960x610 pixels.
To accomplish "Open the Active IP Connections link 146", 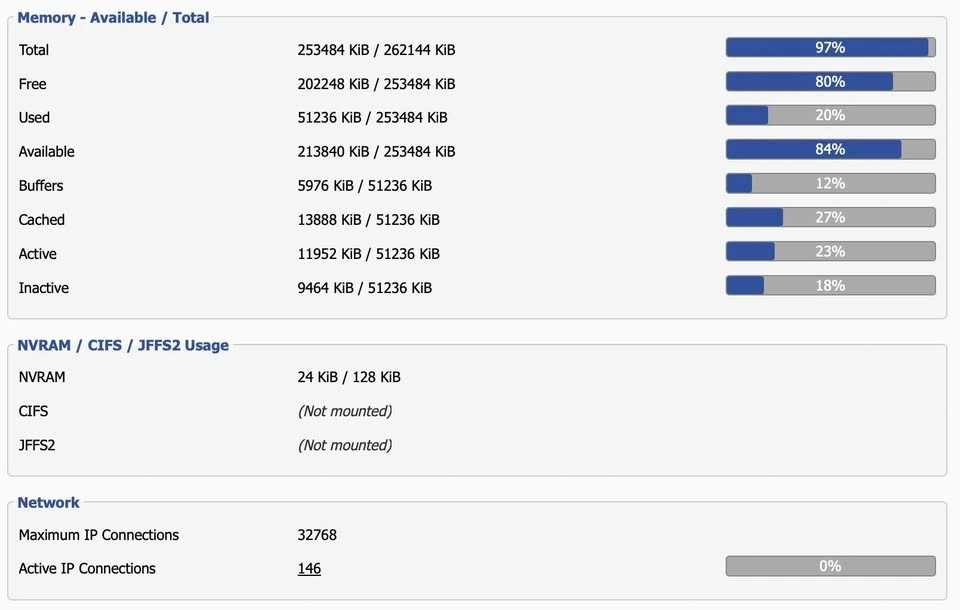I will (309, 569).
